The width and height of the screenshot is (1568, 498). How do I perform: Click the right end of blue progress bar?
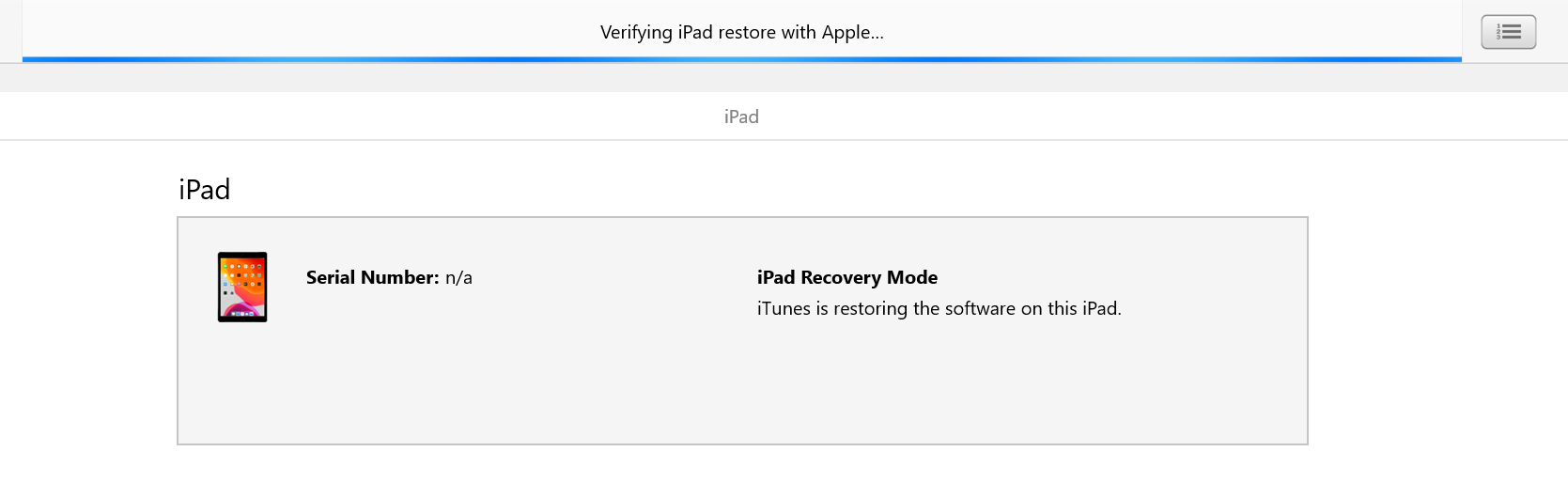point(1456,59)
